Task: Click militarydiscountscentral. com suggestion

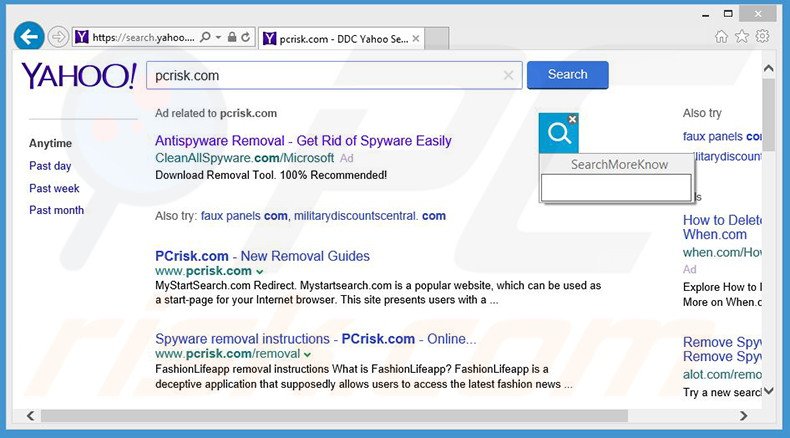Action: pyautogui.click(x=370, y=216)
